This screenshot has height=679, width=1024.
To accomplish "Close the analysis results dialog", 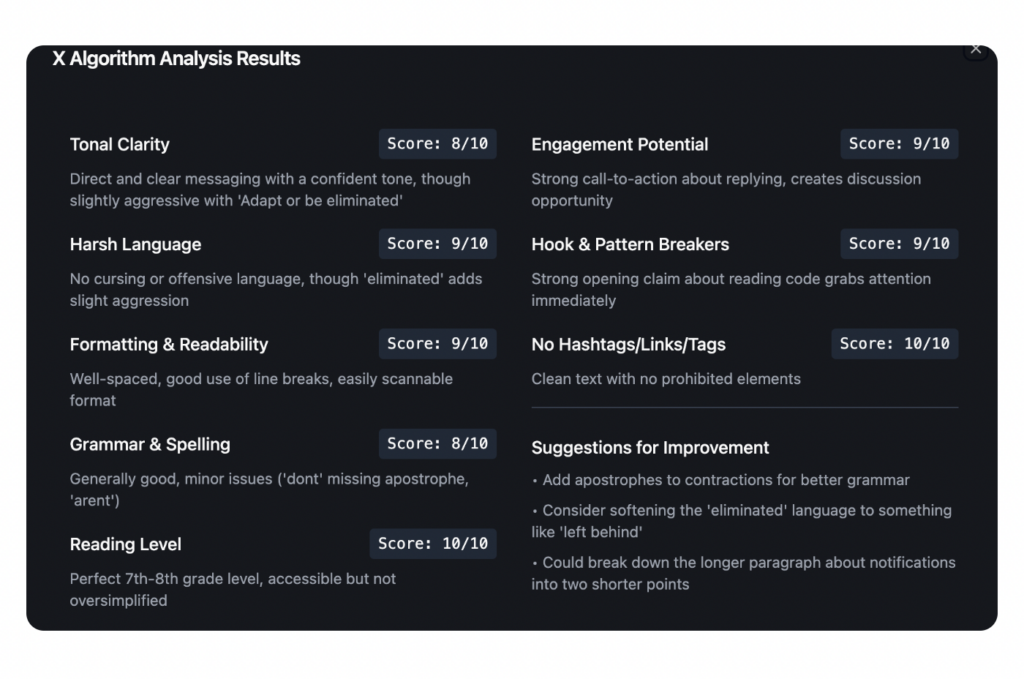I will [975, 50].
